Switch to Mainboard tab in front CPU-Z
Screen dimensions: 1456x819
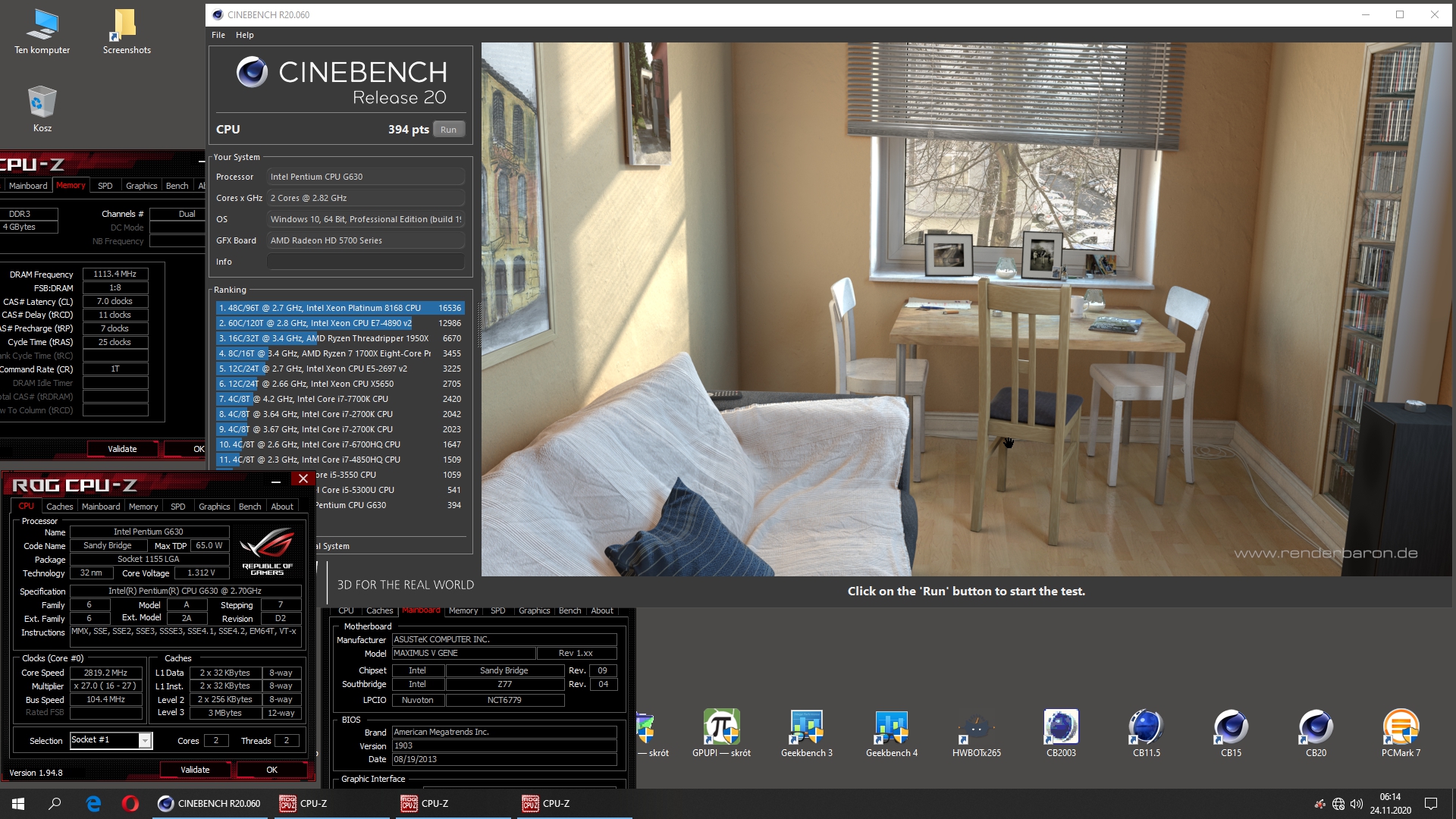[x=101, y=507]
